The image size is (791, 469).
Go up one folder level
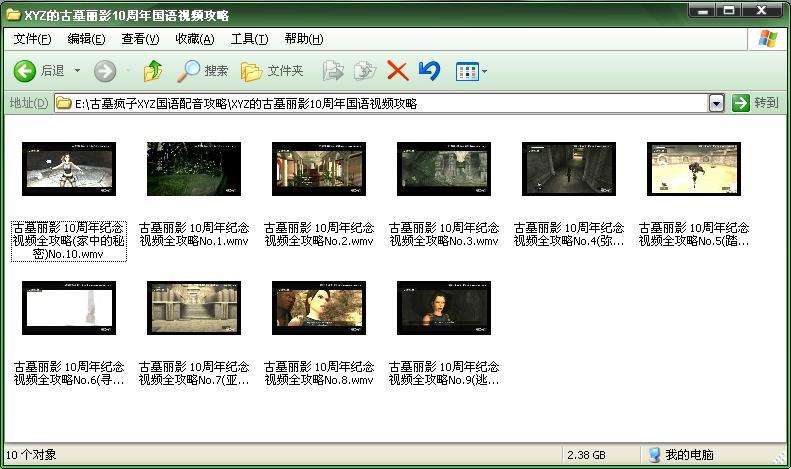153,71
